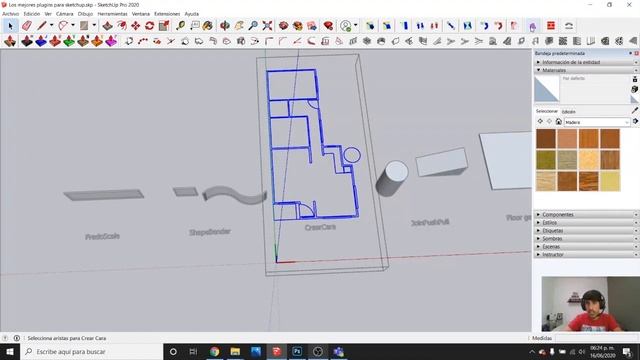Open the 3D Warehouse icon
Viewport: 640px width, 360px height.
(x=283, y=26)
